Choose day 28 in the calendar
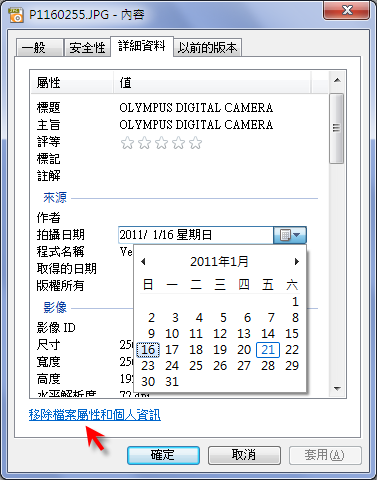The width and height of the screenshot is (377, 480). tap(268, 366)
